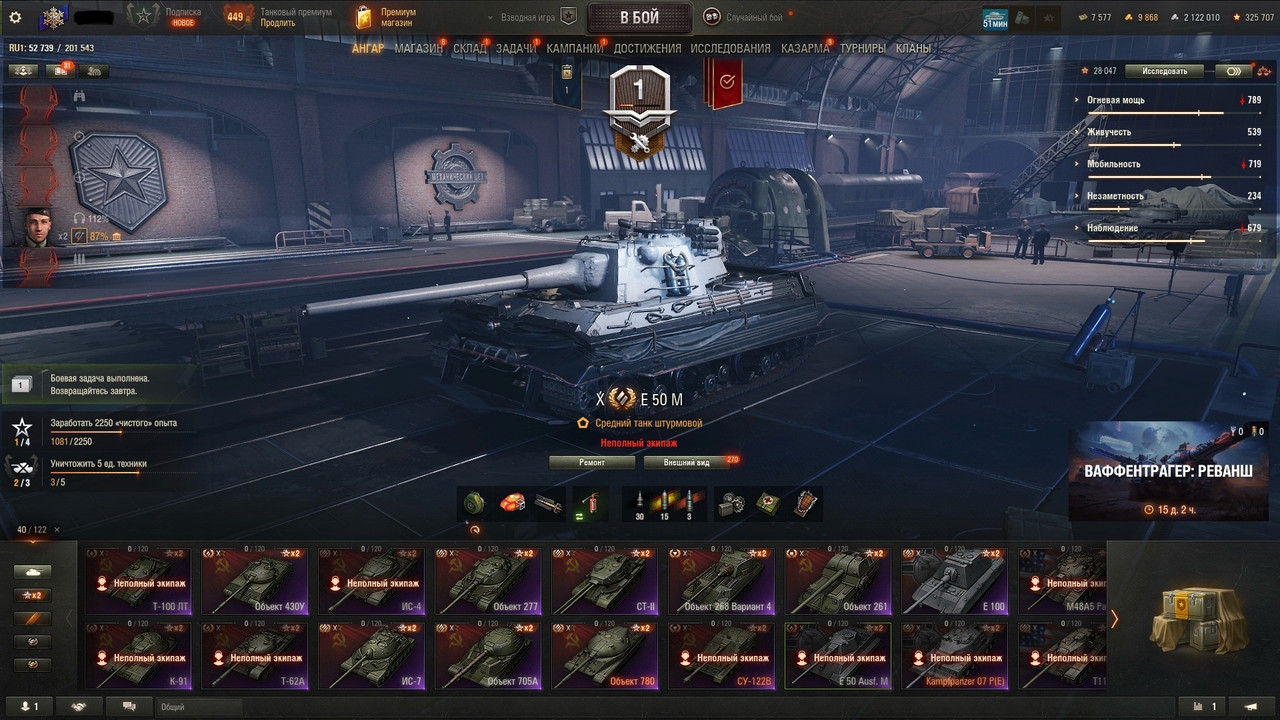Open the chat channels icon
Viewport: 1280px width, 720px height.
coord(128,706)
